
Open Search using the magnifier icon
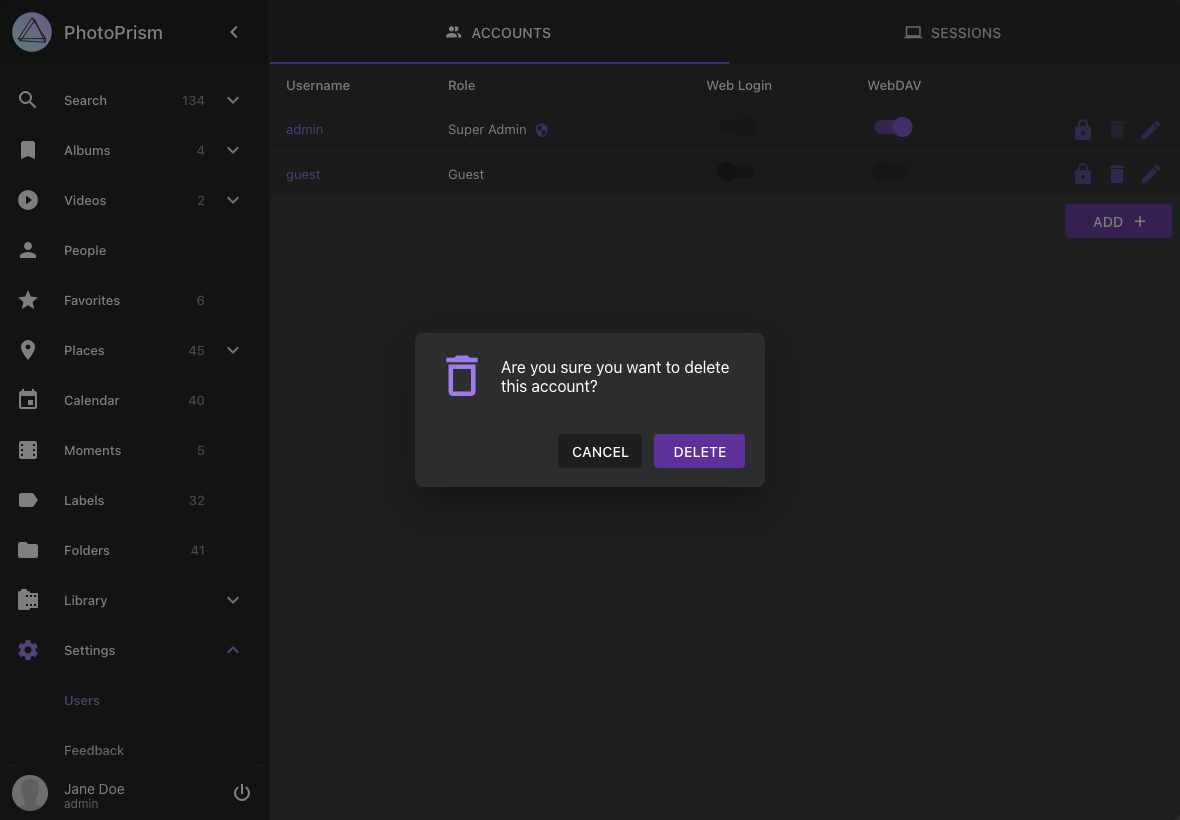(28, 99)
